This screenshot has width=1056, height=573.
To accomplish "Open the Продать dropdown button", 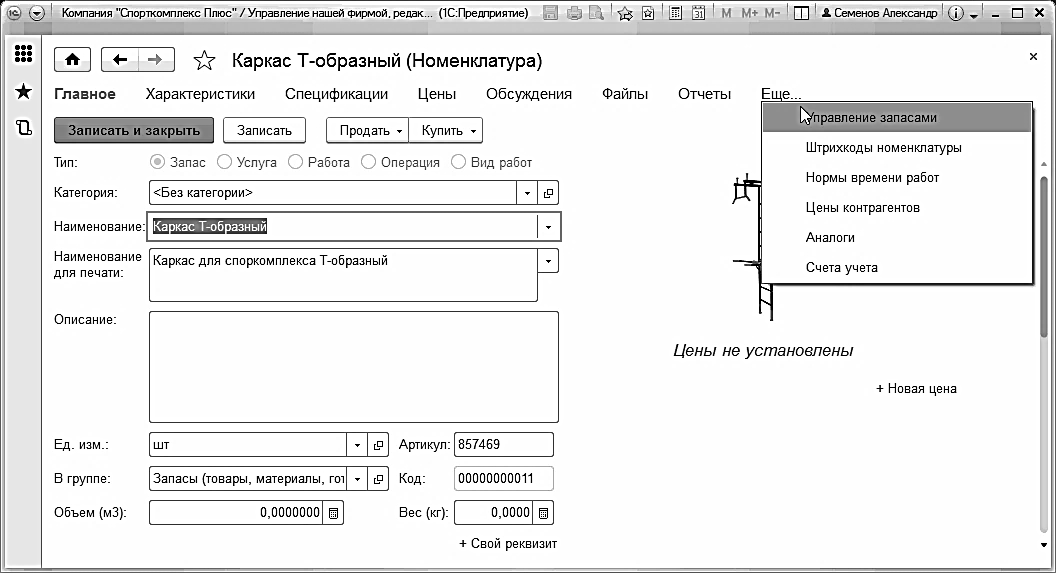I will [x=368, y=131].
